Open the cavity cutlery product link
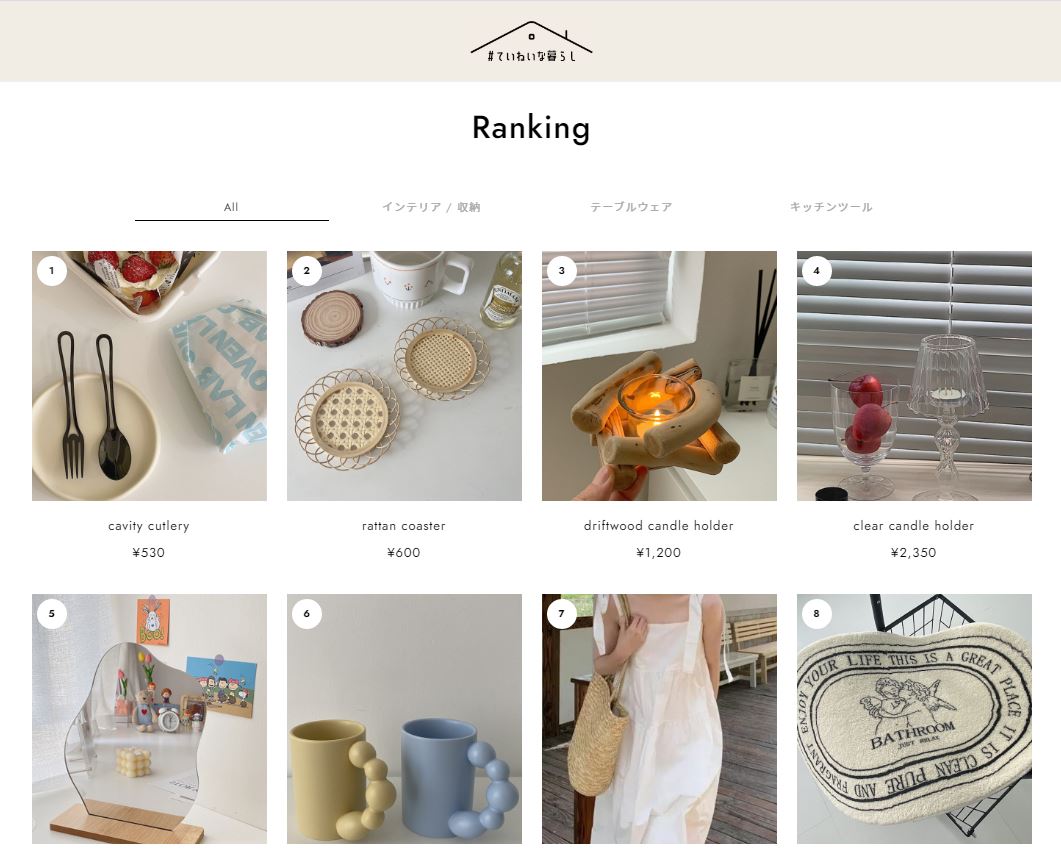 (149, 526)
